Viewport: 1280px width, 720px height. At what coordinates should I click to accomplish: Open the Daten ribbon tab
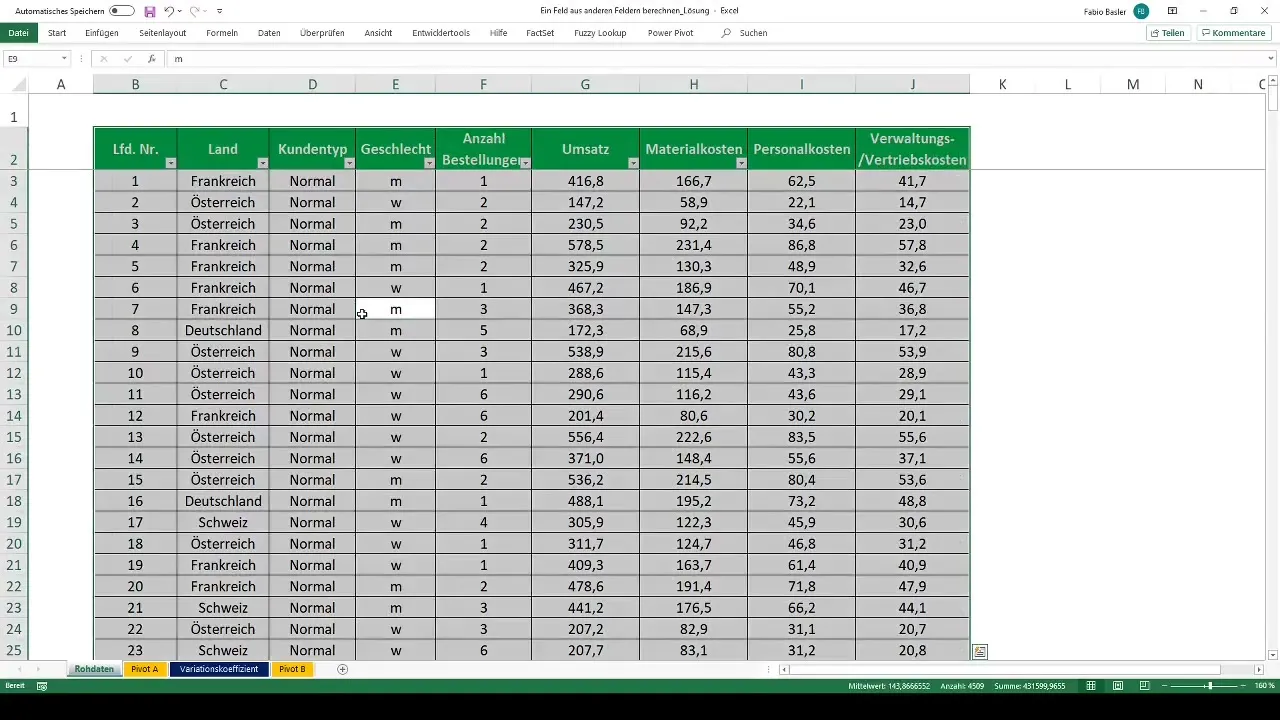(x=269, y=33)
